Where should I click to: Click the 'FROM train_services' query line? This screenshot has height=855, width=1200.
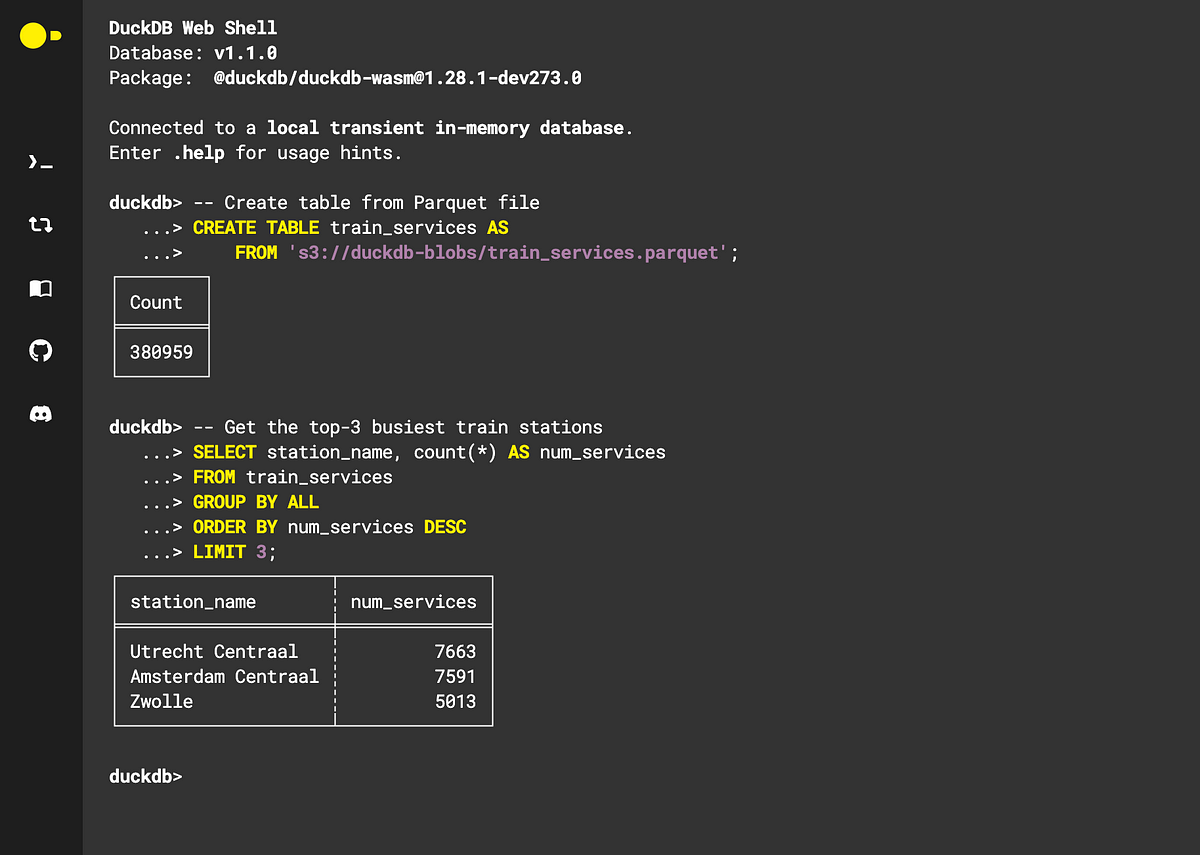pyautogui.click(x=293, y=477)
